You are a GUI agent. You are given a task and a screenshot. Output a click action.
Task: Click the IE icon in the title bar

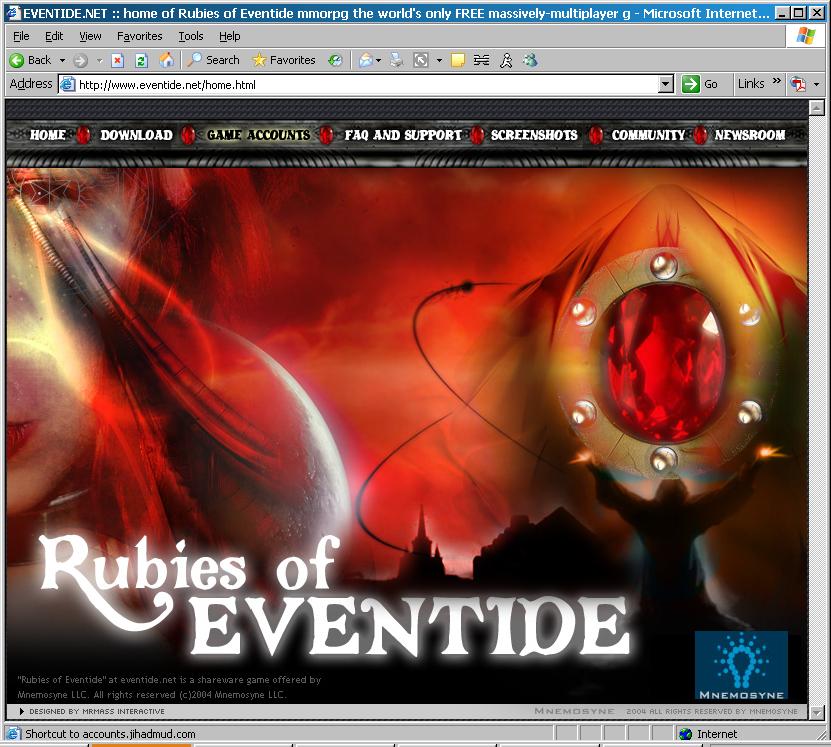pos(13,13)
